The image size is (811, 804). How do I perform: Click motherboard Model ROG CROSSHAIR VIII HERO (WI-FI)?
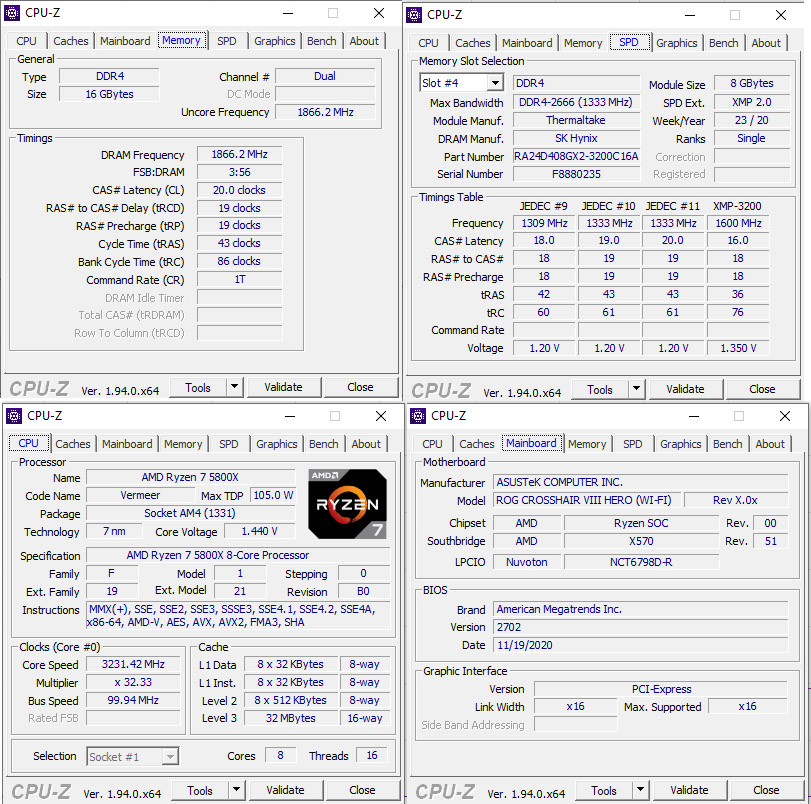pos(587,500)
